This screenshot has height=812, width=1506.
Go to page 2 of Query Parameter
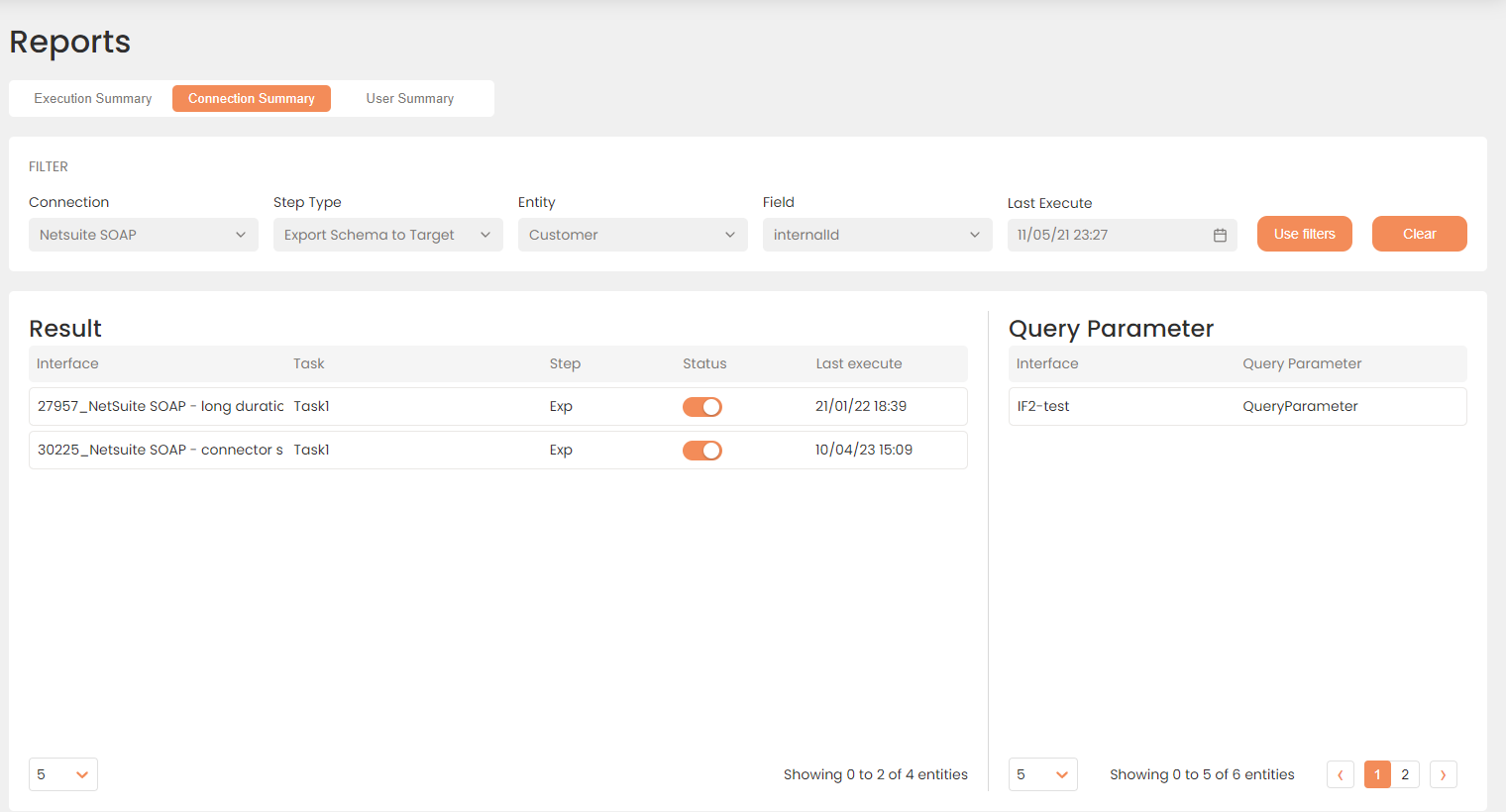(x=1405, y=774)
